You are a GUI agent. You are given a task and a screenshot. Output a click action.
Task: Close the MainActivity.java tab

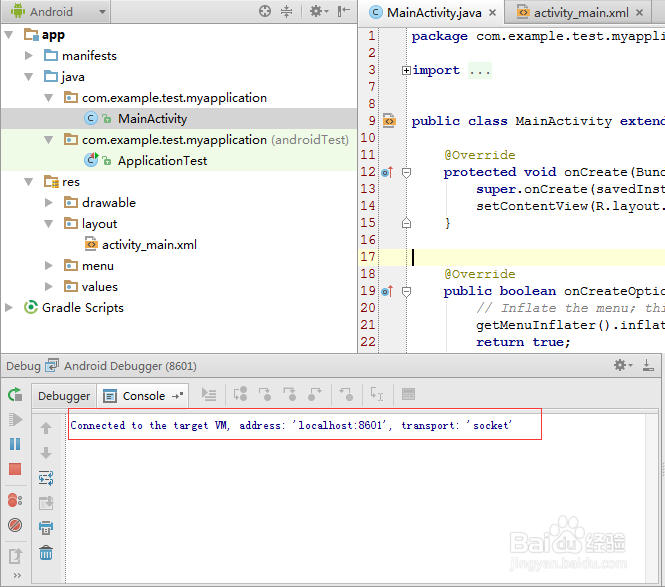pos(492,13)
